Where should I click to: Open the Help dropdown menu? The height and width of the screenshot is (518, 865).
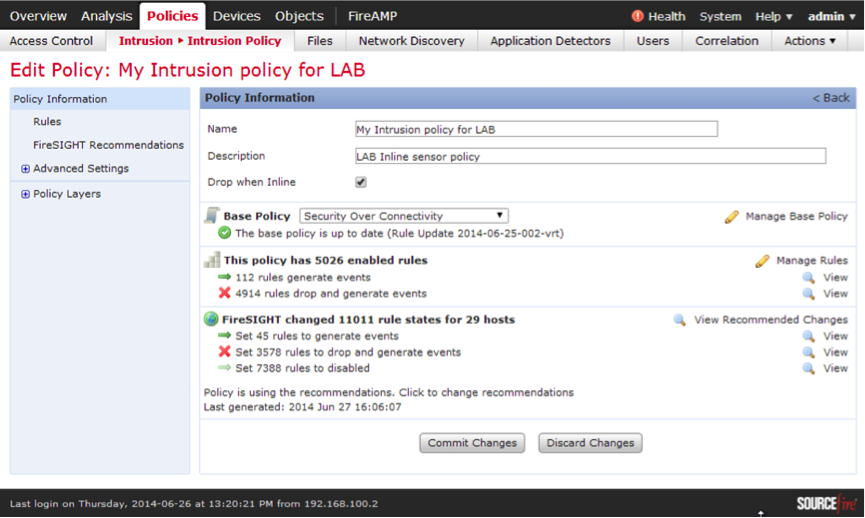773,17
